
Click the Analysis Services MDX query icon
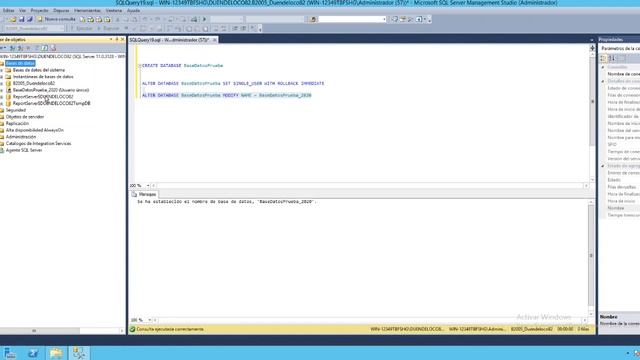click(91, 19)
